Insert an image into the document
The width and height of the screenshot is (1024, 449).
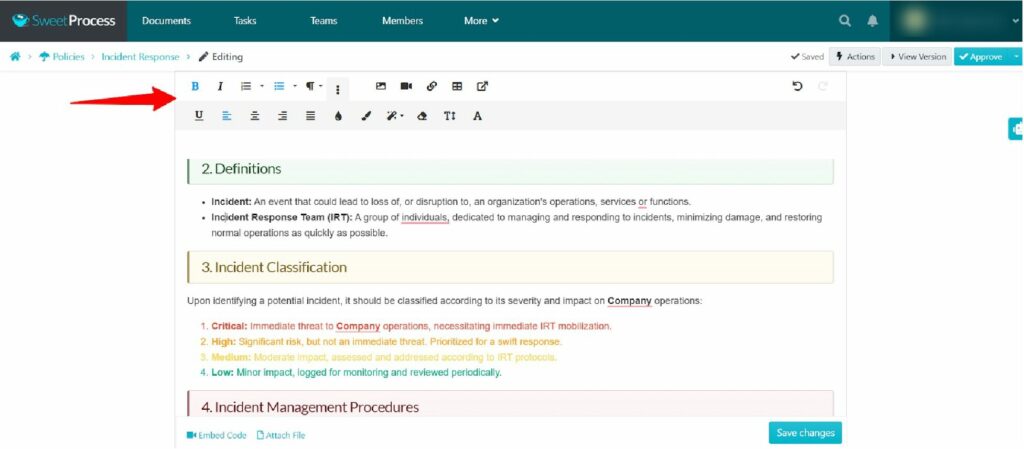point(381,86)
